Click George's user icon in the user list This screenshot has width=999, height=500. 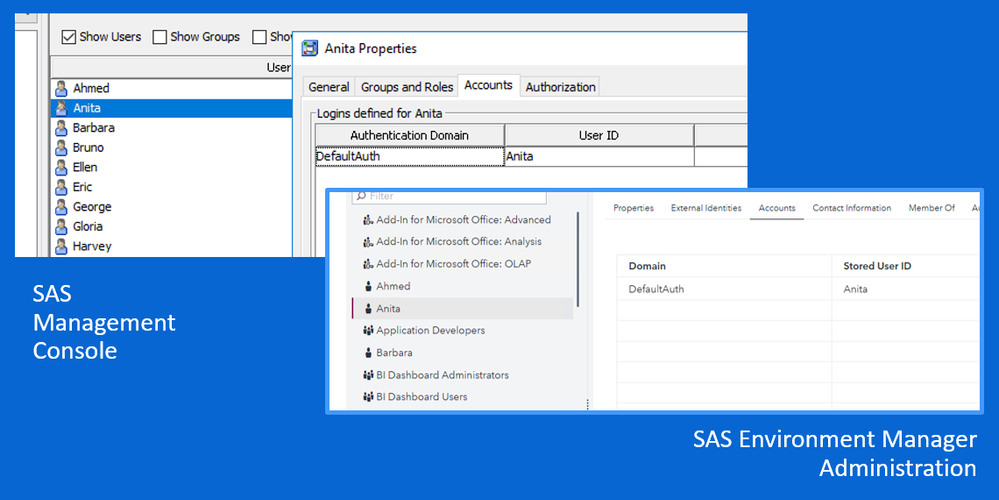tap(61, 207)
